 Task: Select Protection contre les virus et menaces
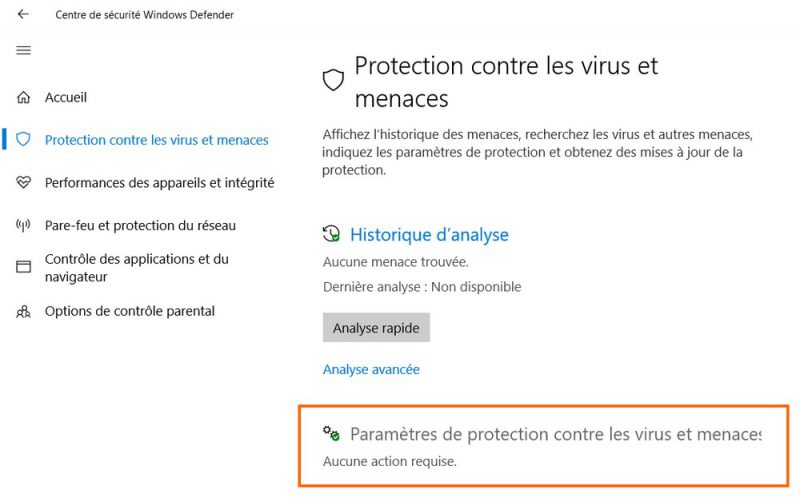tap(156, 140)
